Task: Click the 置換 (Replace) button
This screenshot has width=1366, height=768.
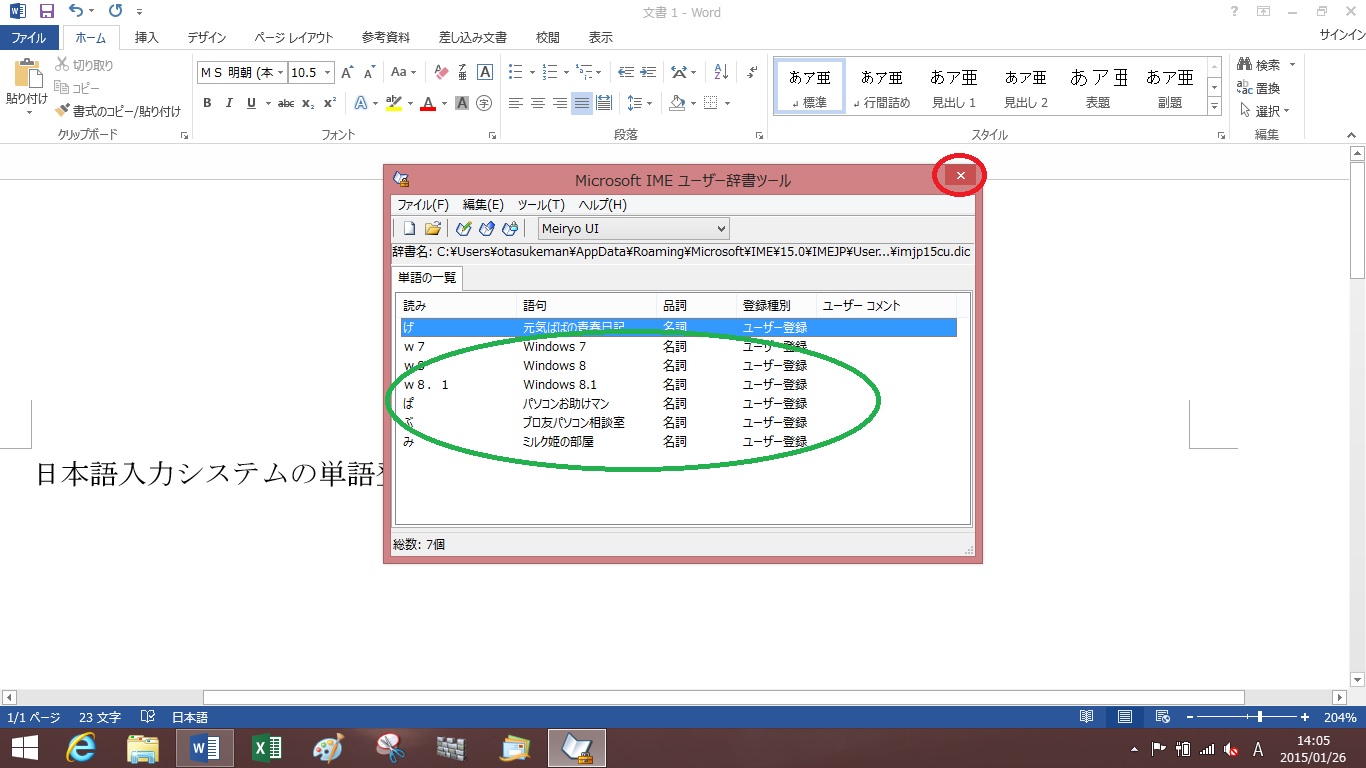Action: point(1259,88)
